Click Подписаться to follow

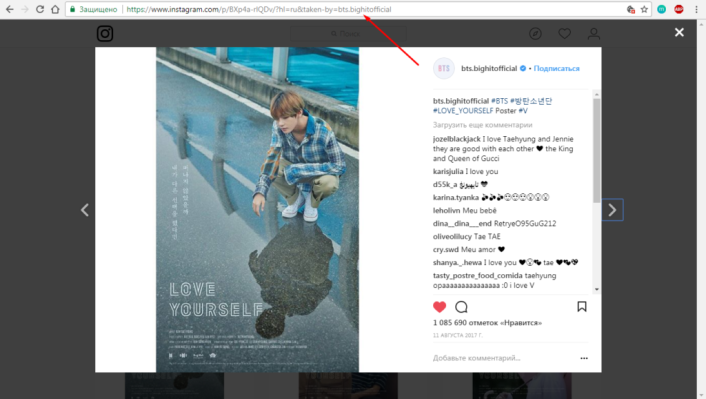pos(557,68)
